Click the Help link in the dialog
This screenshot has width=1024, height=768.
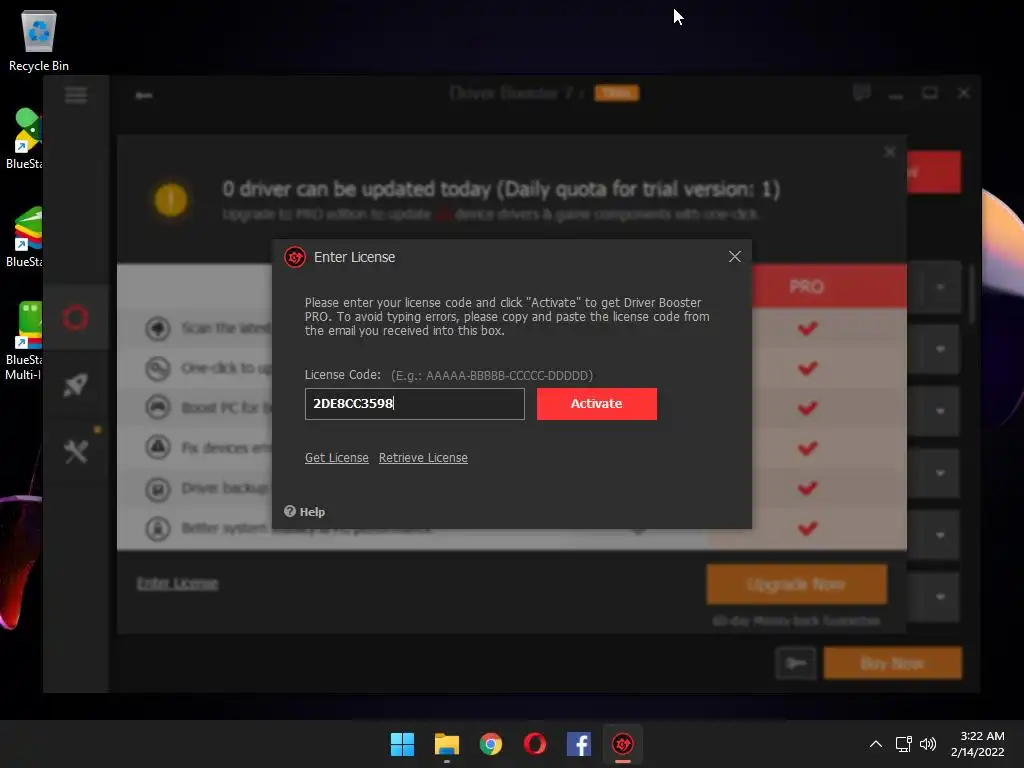(304, 511)
